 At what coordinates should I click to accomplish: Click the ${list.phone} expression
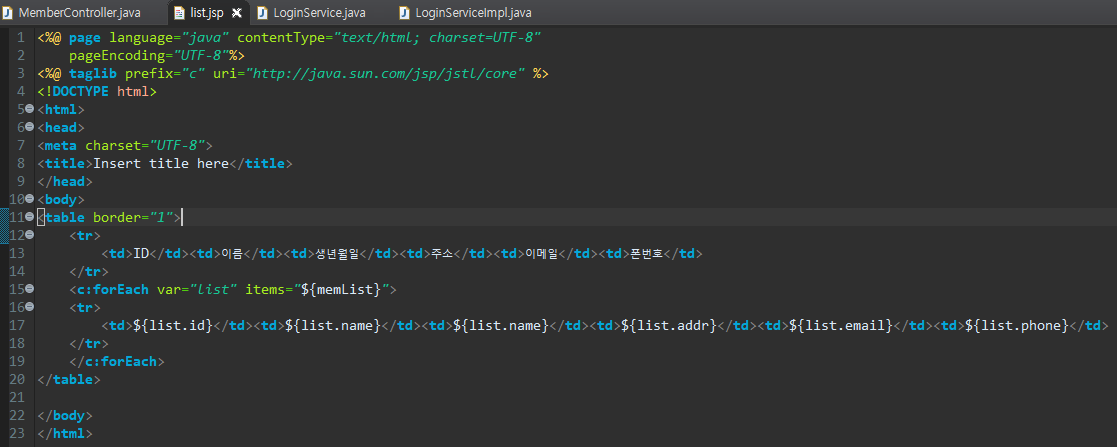(x=1017, y=325)
